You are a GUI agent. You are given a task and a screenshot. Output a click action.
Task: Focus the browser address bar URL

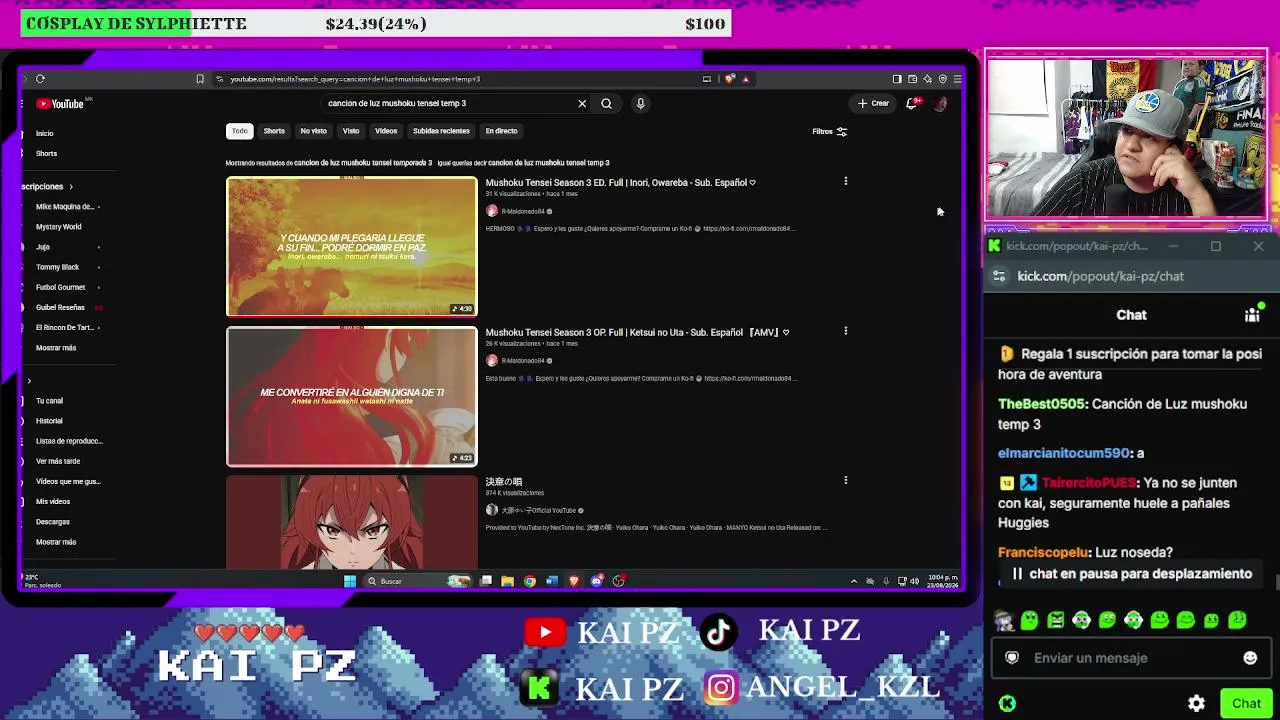pos(355,79)
